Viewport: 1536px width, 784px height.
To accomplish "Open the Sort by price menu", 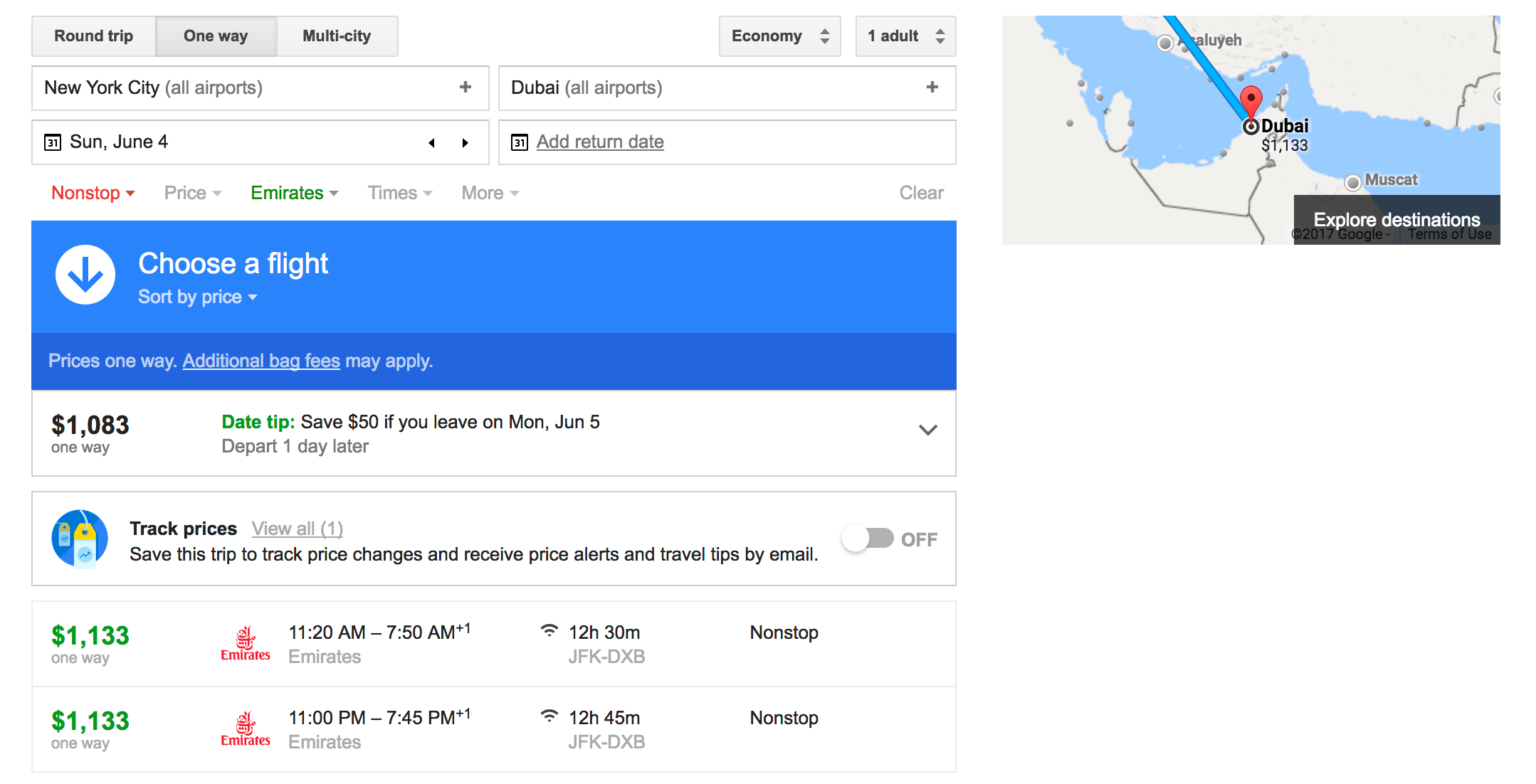I will pos(197,297).
